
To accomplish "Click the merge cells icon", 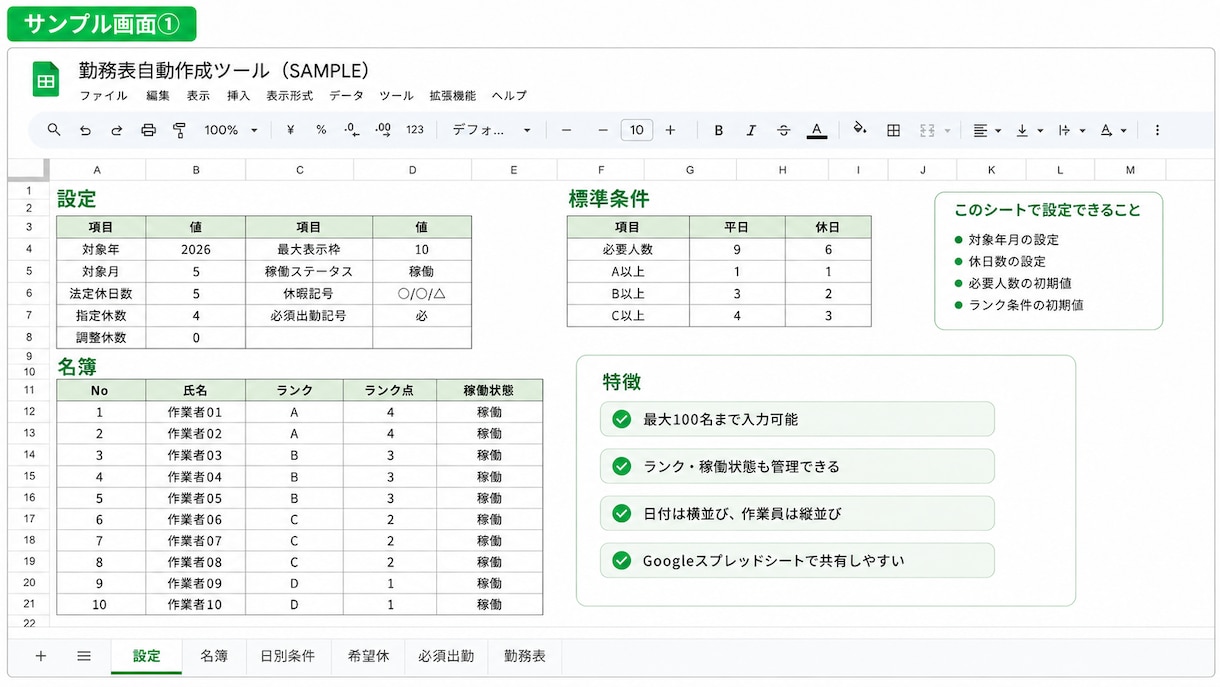I will click(x=926, y=130).
